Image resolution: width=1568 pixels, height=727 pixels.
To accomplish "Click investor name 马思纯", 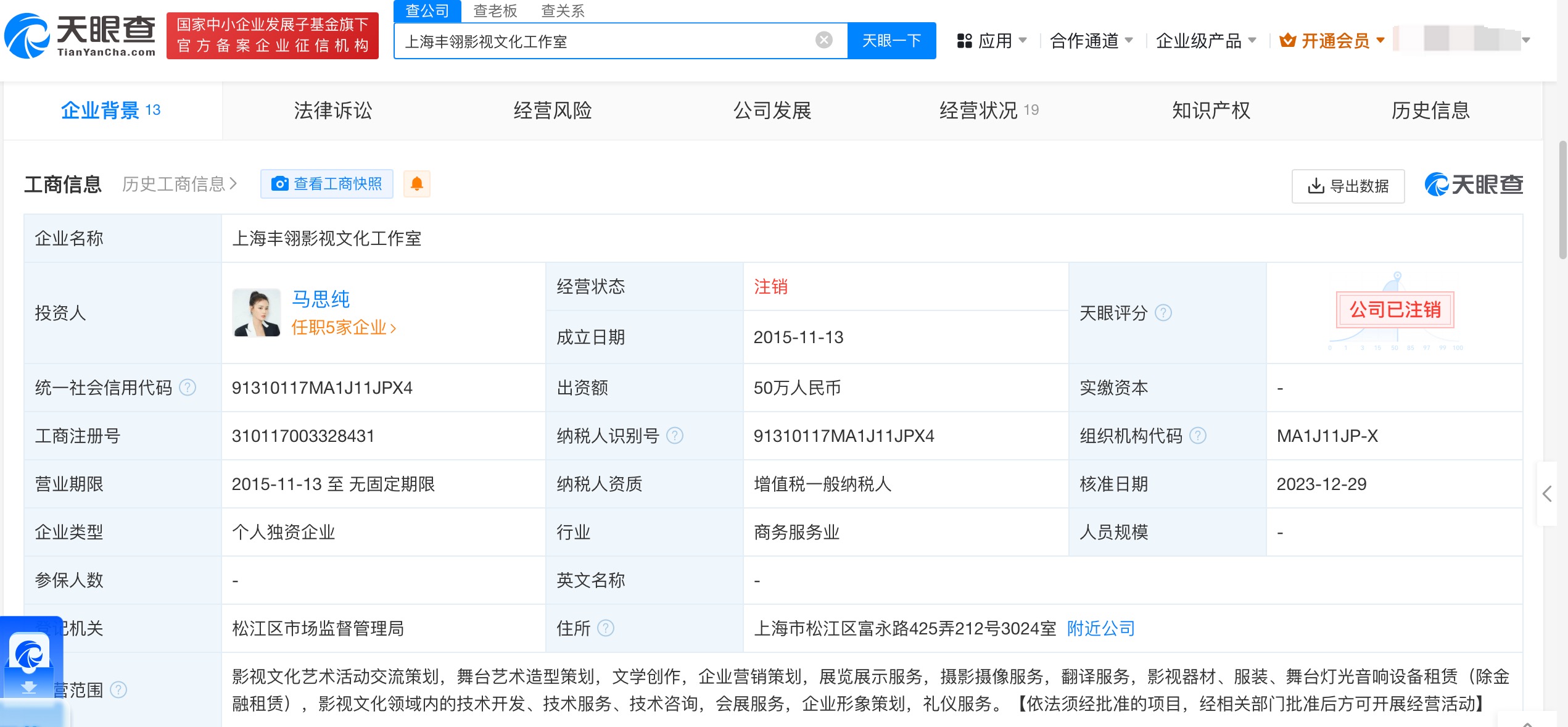I will pos(321,299).
